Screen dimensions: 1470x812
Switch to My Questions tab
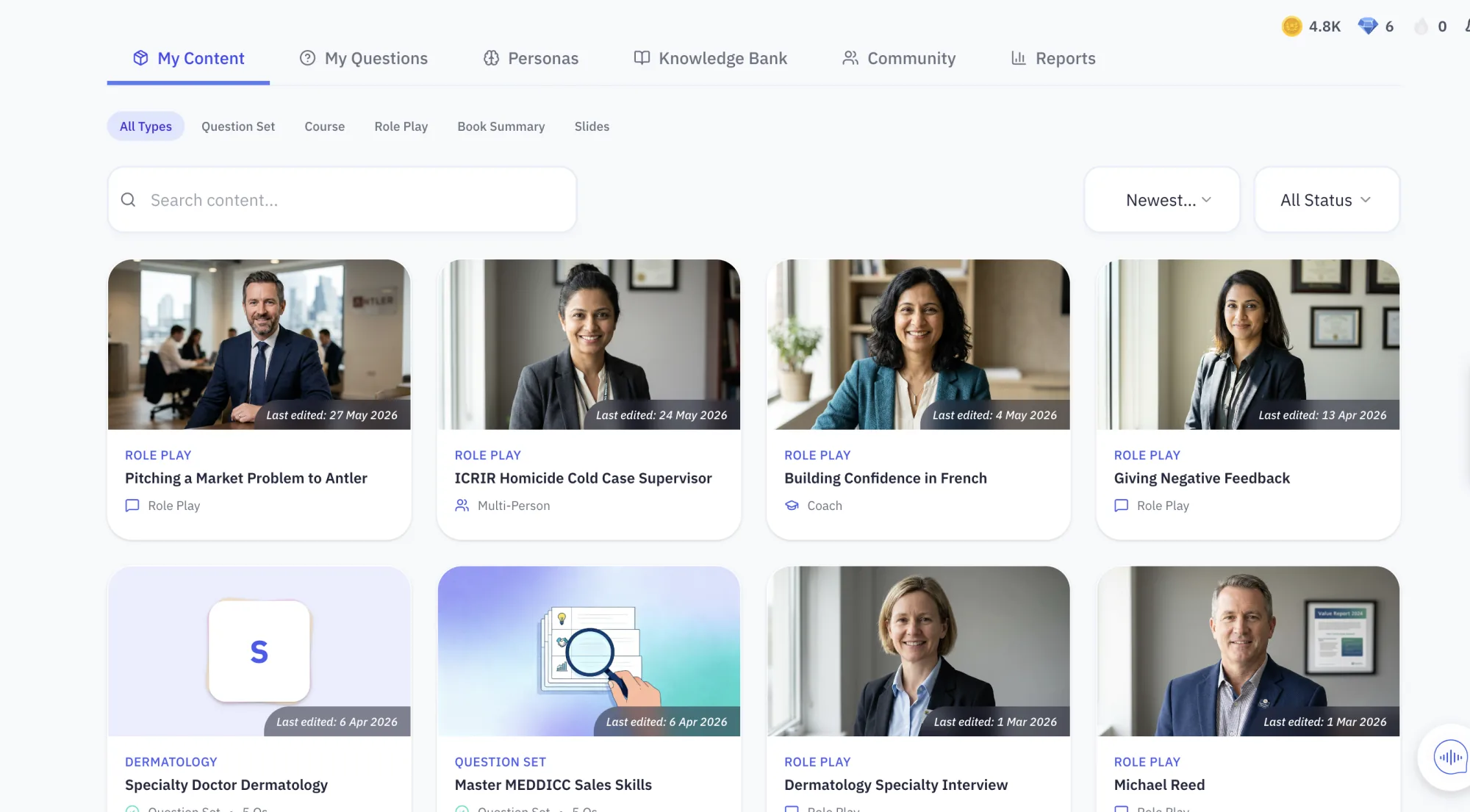click(363, 58)
